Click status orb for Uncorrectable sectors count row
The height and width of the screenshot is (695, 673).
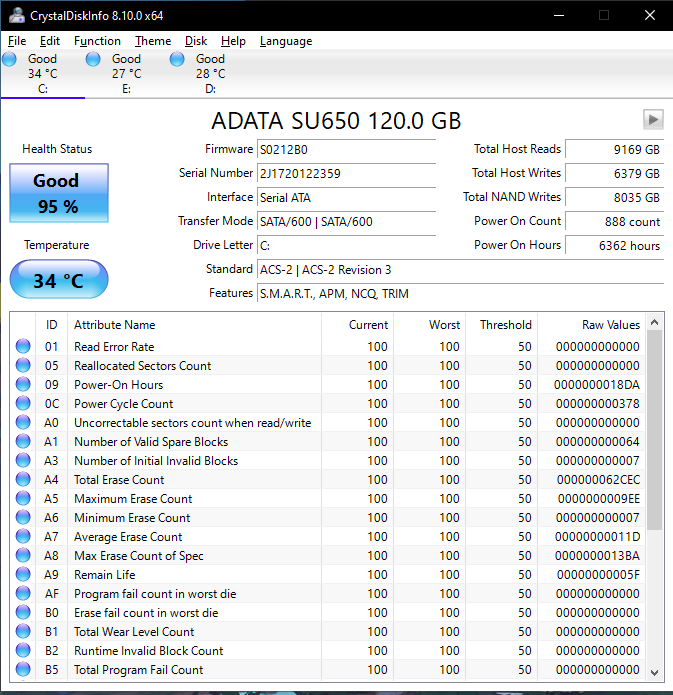(x=23, y=422)
